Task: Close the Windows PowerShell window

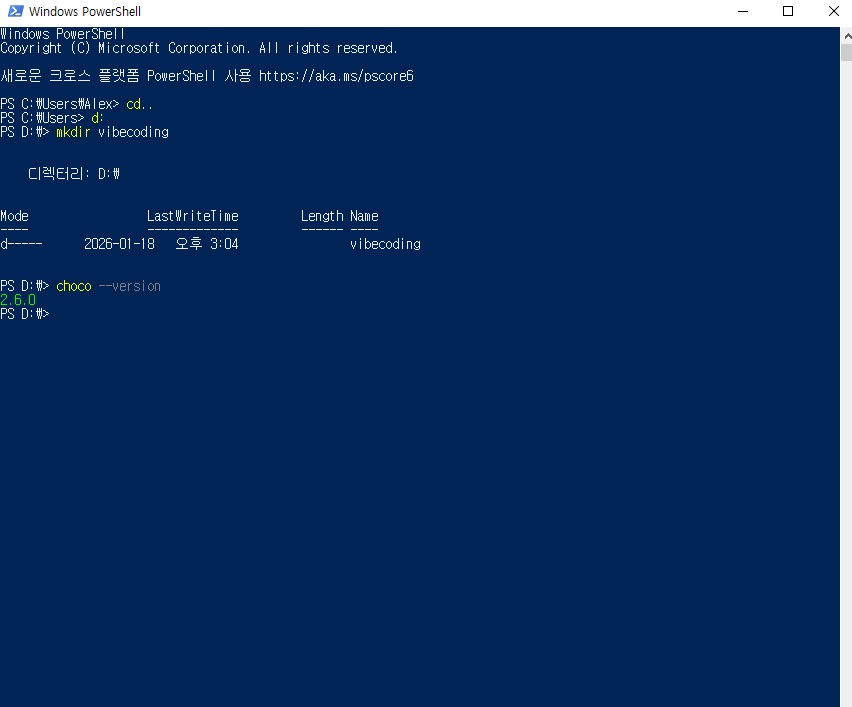Action: [833, 12]
